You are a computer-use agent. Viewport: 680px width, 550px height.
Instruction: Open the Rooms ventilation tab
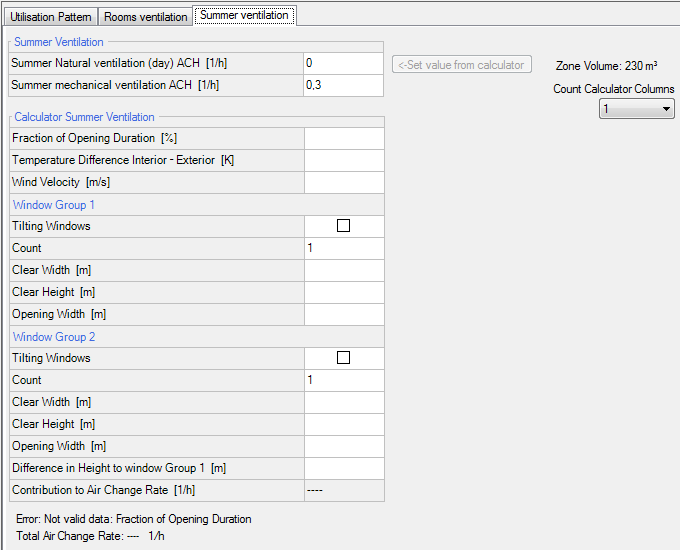(x=147, y=17)
